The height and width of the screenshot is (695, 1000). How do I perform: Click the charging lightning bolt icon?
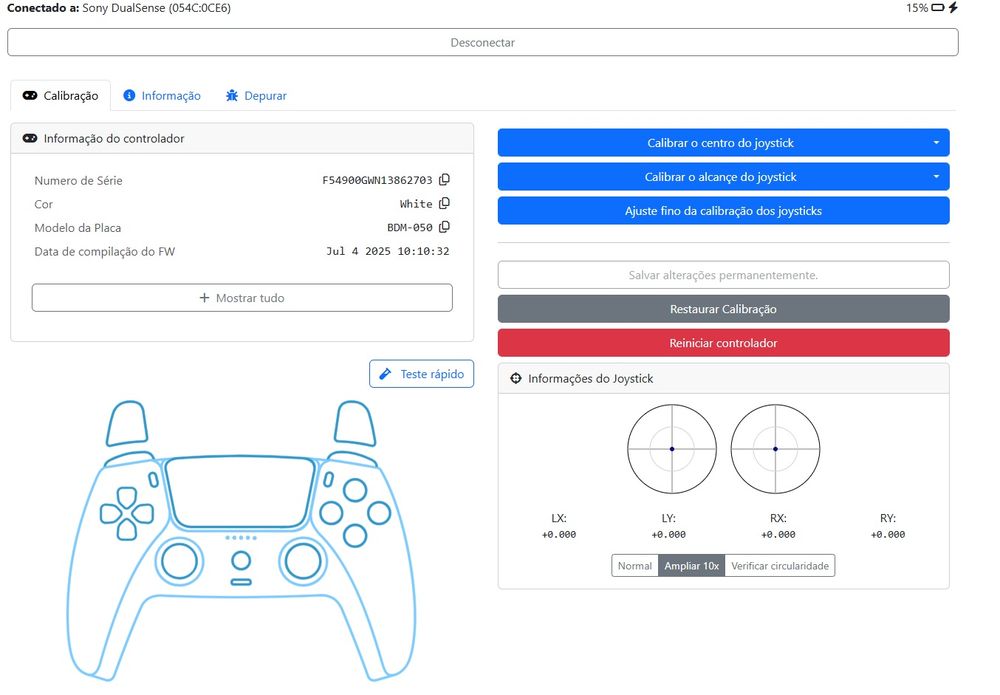tap(953, 8)
